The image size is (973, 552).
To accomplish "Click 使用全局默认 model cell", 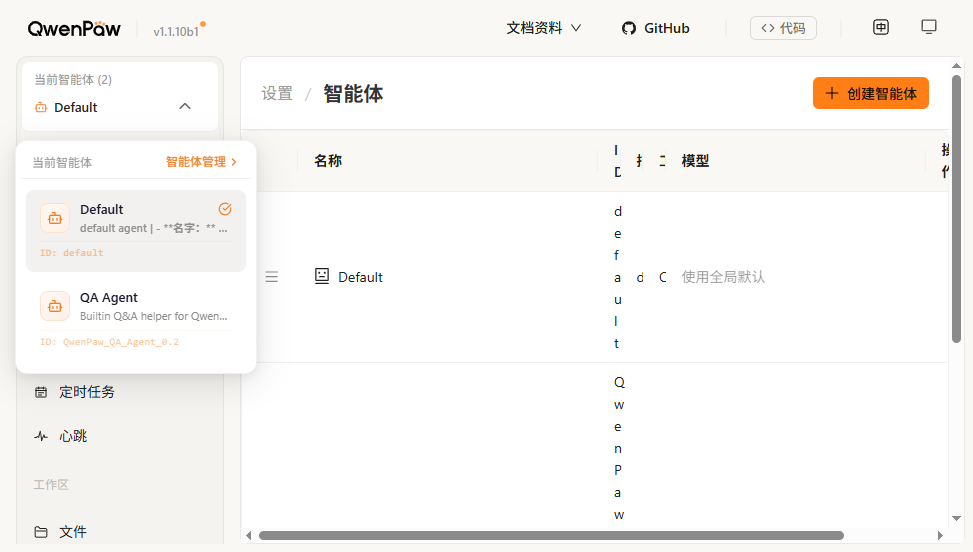I will (x=723, y=277).
